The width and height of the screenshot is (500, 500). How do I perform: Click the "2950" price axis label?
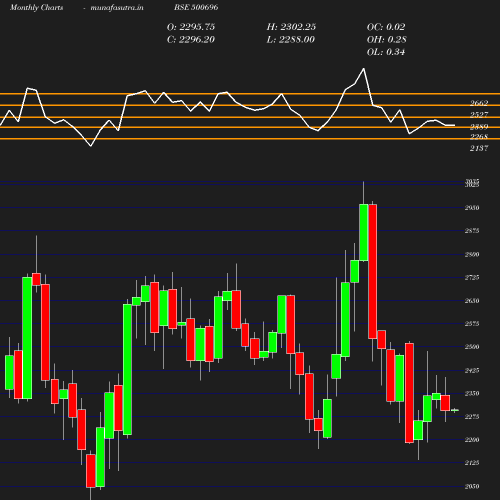[472, 208]
